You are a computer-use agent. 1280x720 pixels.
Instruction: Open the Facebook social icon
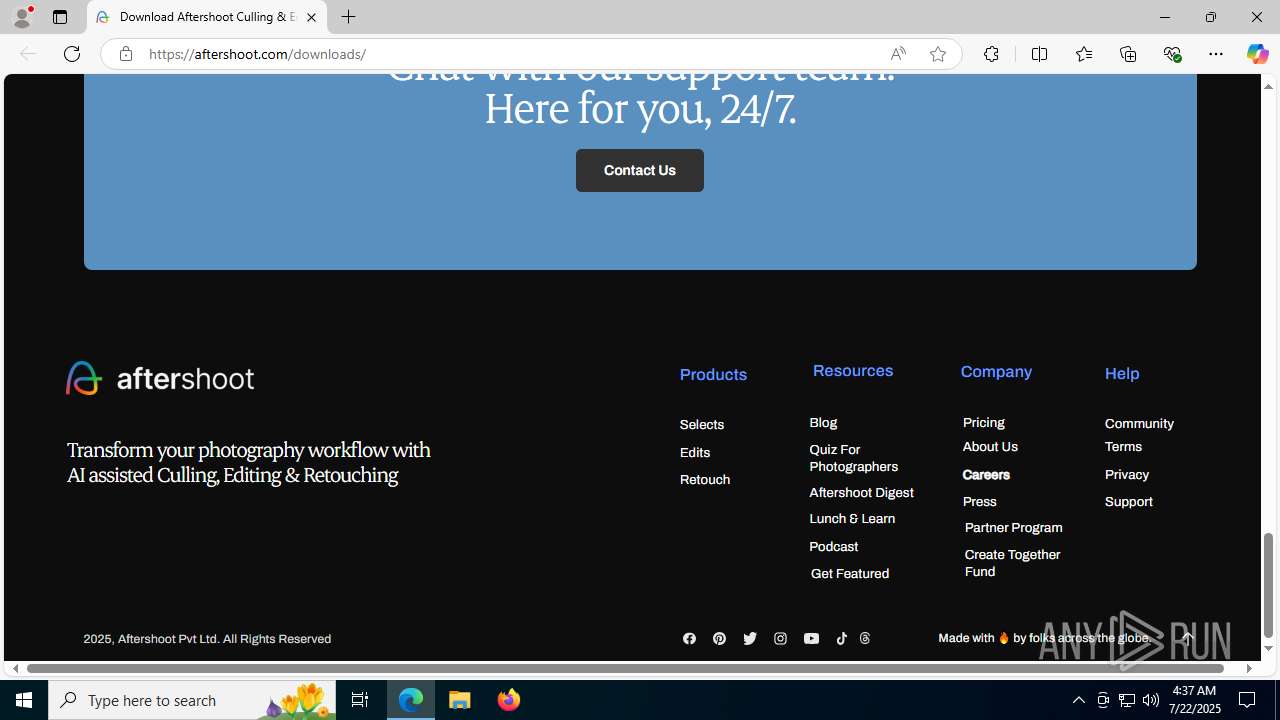click(689, 639)
